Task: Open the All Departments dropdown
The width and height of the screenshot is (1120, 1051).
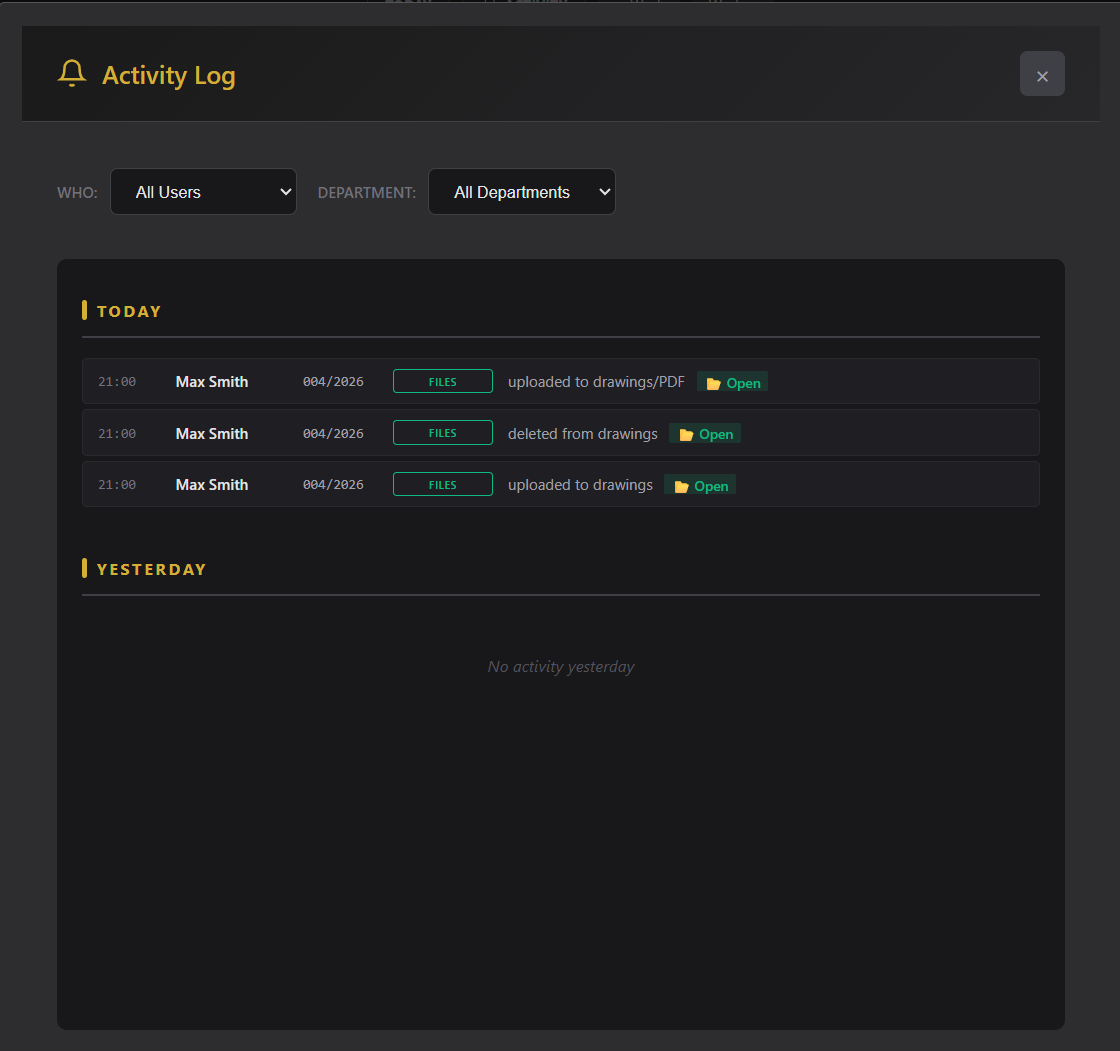Action: 521,191
